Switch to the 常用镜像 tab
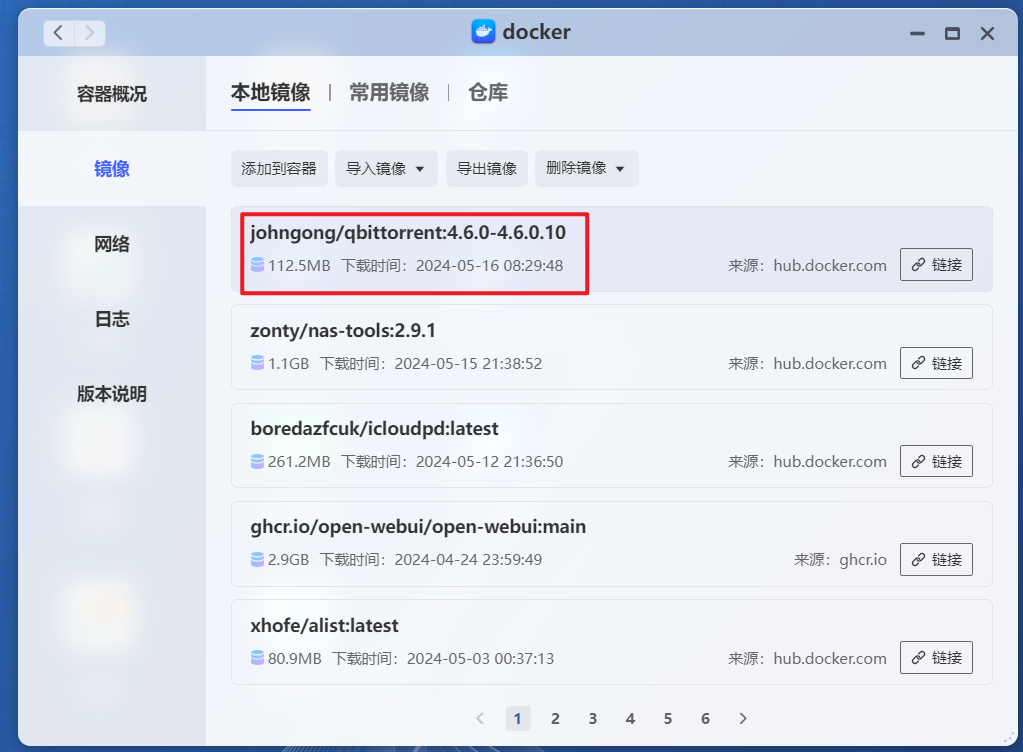The width and height of the screenshot is (1023, 752). click(389, 93)
